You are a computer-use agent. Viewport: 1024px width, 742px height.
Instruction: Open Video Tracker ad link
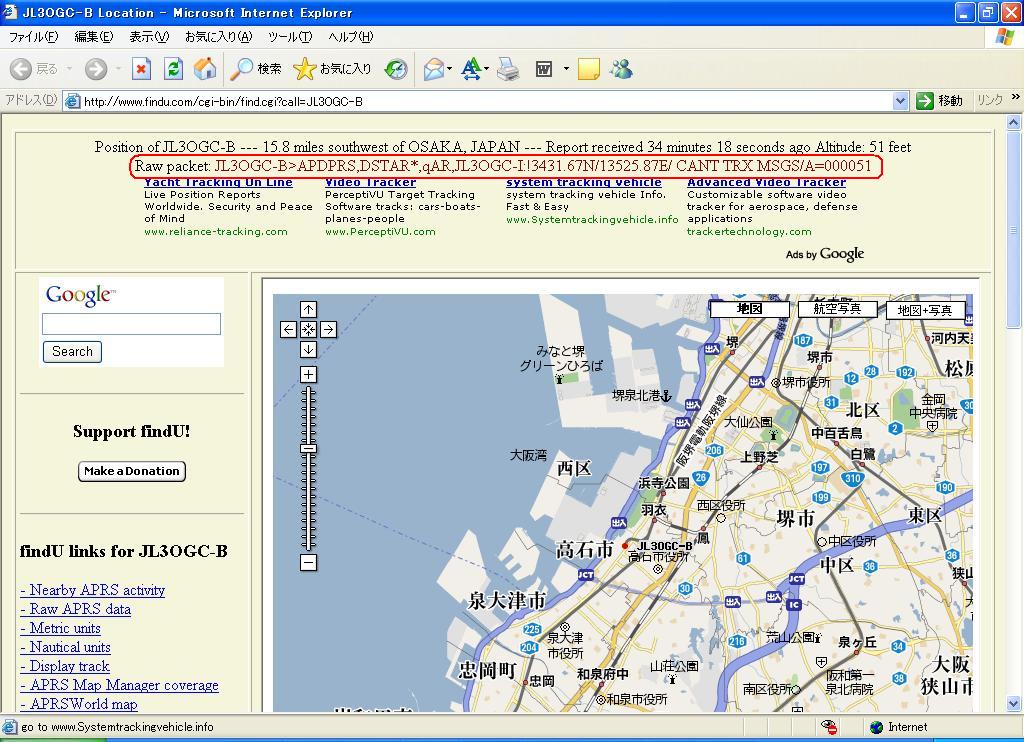click(x=370, y=183)
